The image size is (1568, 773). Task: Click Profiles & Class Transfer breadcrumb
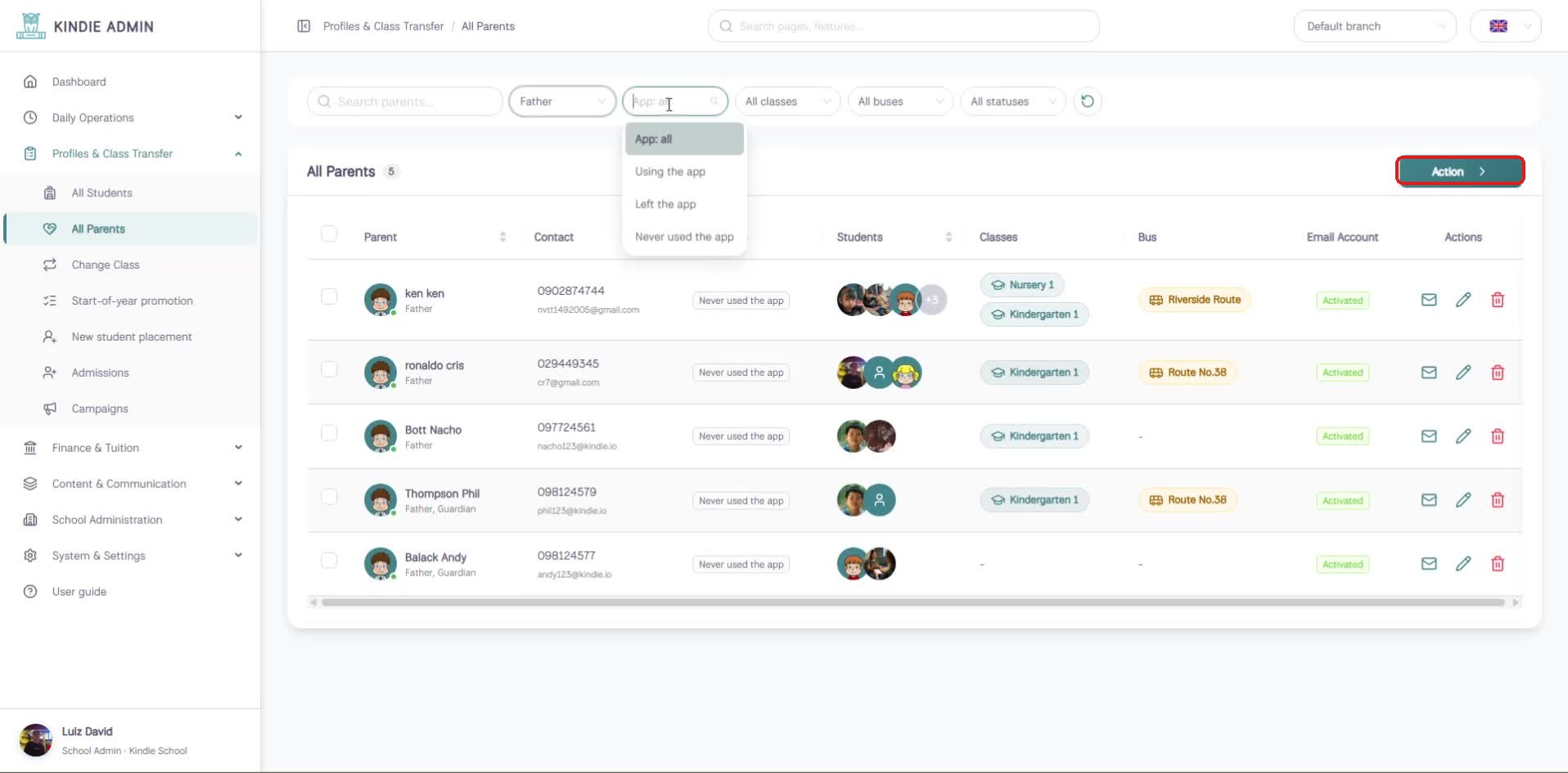383,26
